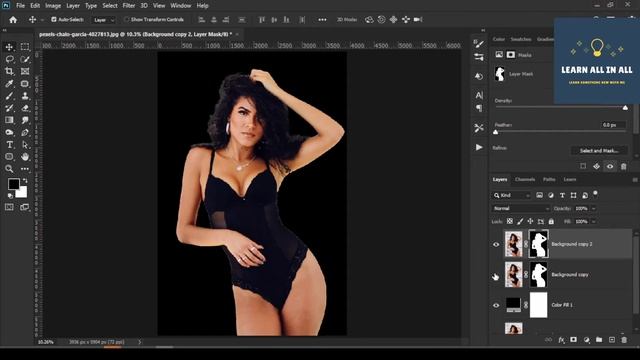The height and width of the screenshot is (360, 640).
Task: Select the Eyedropper tool
Action: (9, 84)
